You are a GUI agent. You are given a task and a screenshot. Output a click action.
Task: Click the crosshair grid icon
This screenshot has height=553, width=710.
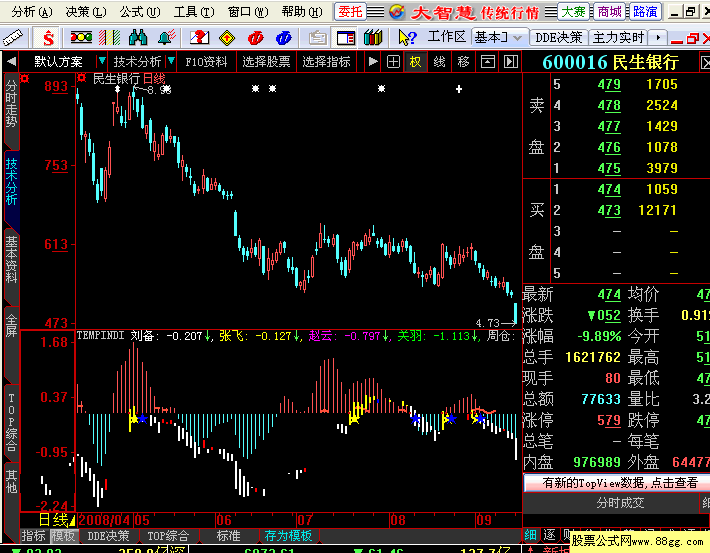coord(393,61)
